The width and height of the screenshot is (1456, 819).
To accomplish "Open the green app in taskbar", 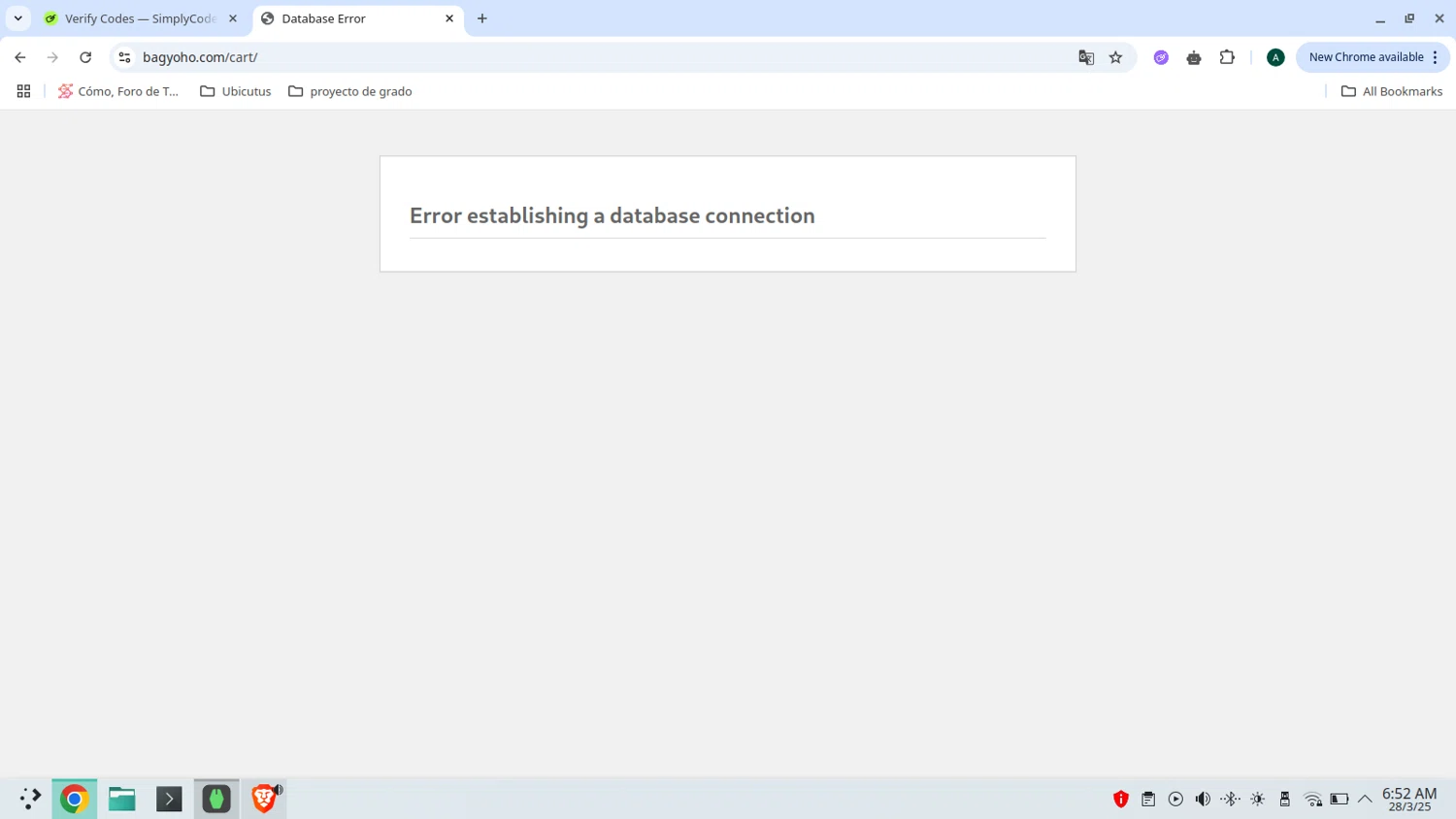I will (x=216, y=799).
